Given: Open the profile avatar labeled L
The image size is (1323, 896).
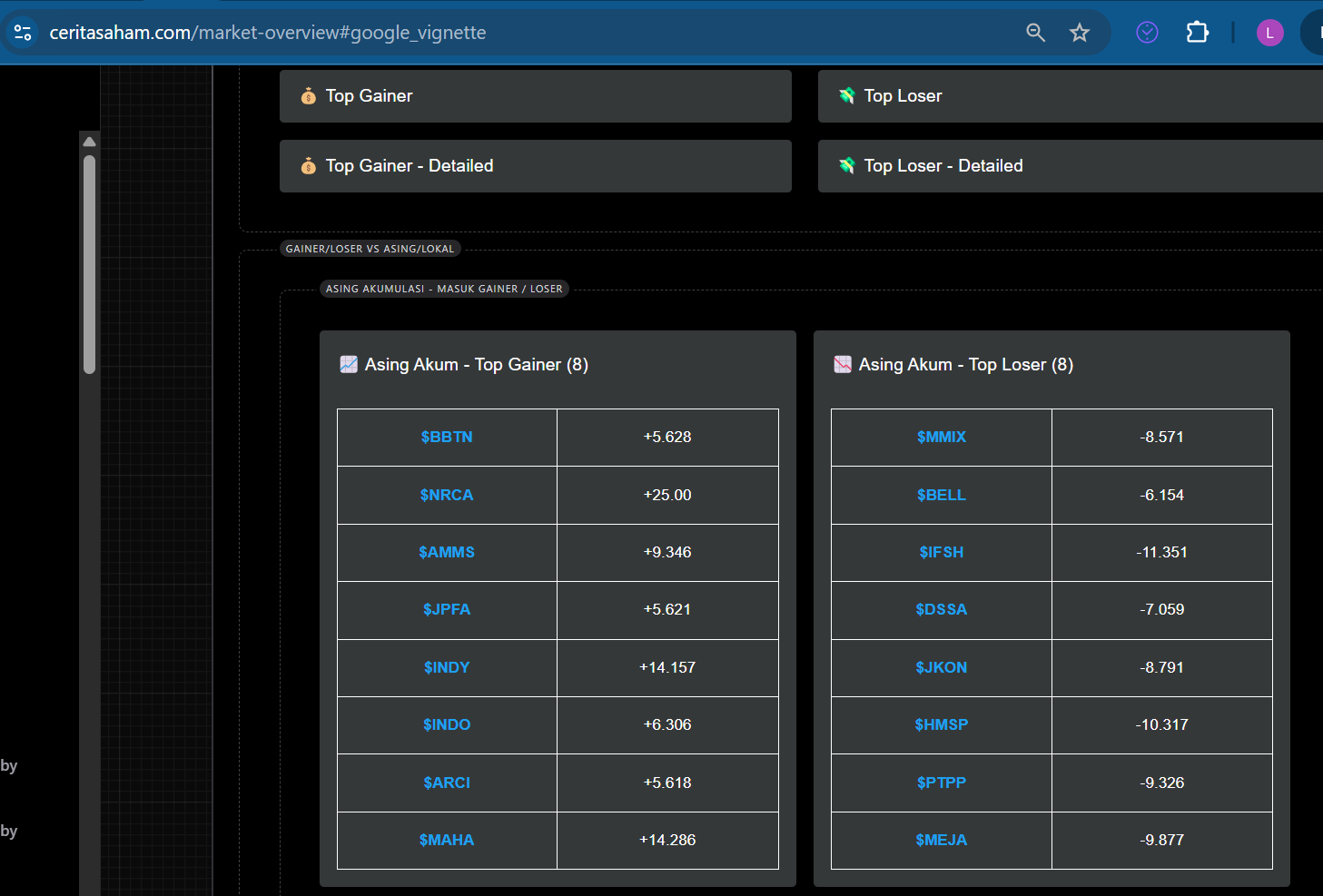Looking at the screenshot, I should [1269, 33].
